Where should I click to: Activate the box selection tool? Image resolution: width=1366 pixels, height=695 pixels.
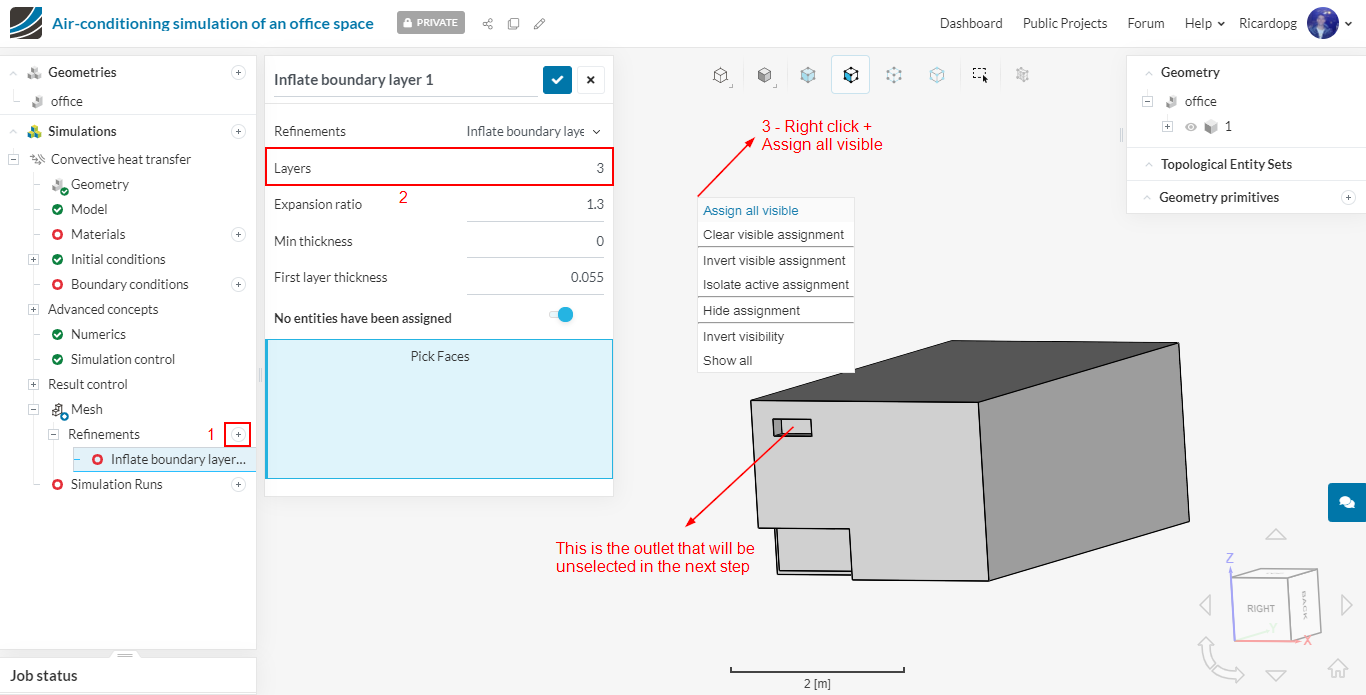(x=980, y=75)
